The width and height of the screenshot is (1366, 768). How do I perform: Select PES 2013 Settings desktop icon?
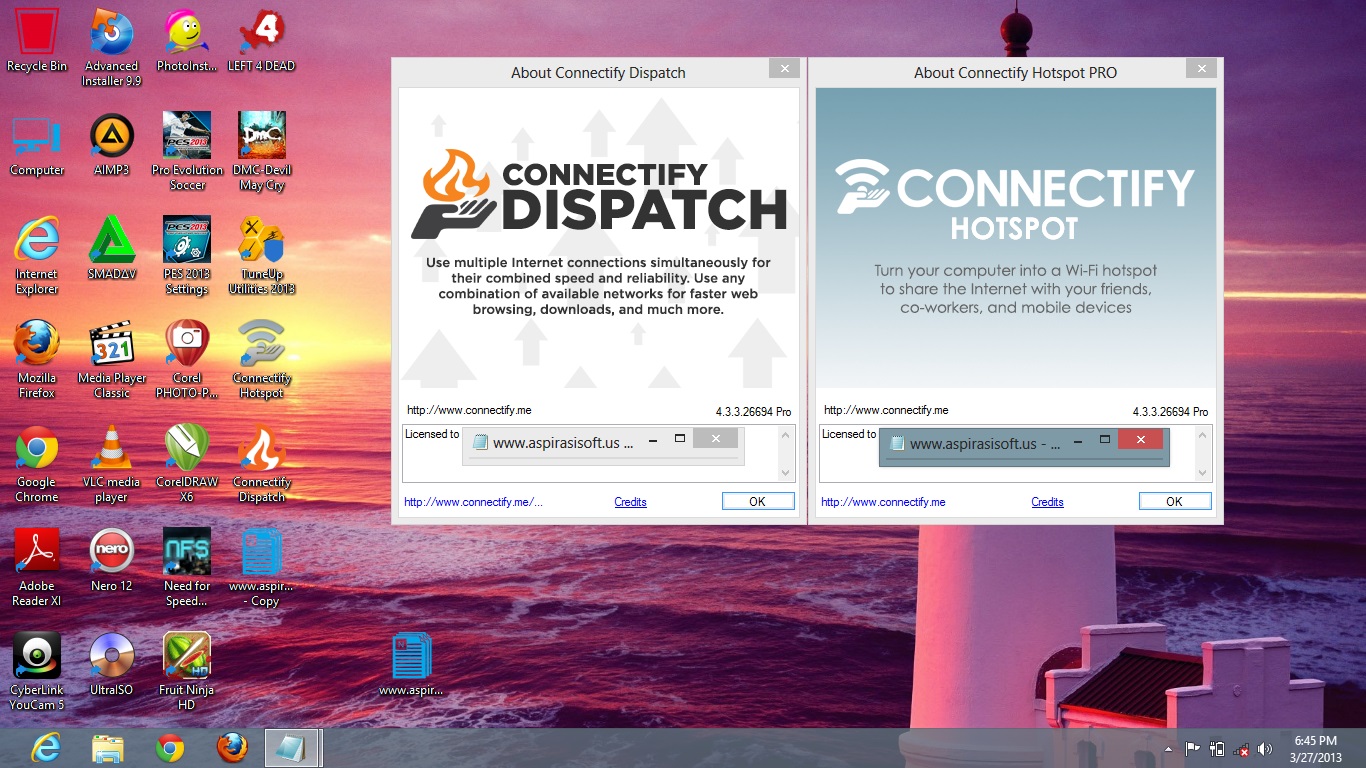pos(187,256)
